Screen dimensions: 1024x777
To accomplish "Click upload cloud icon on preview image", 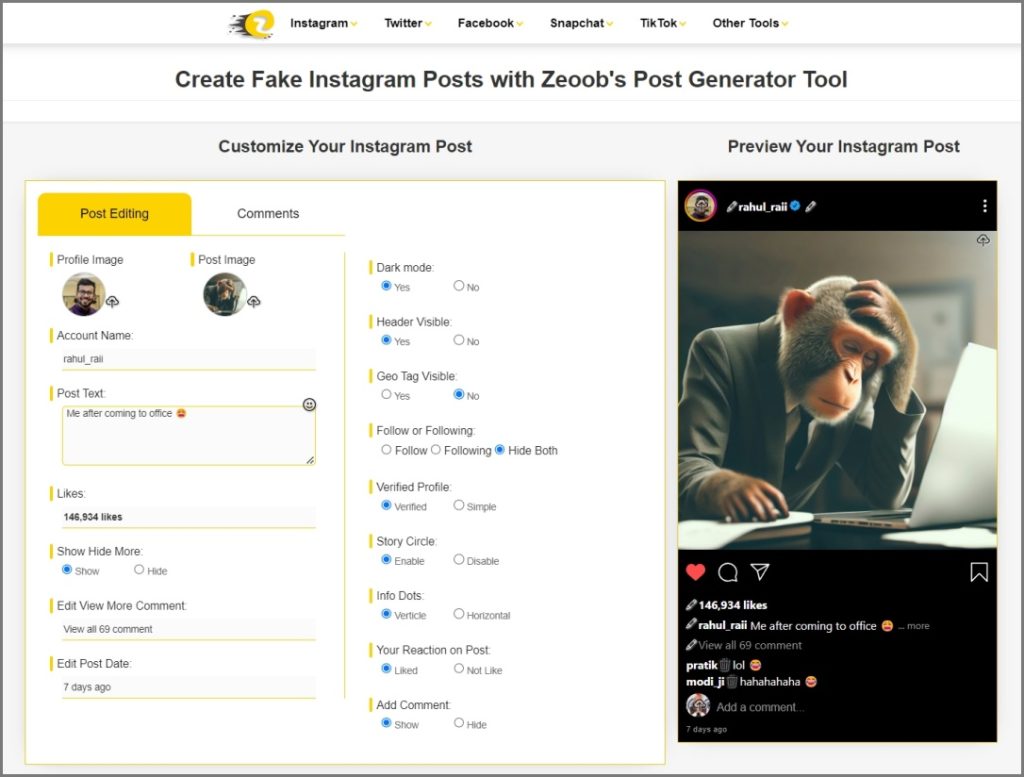I will click(983, 240).
